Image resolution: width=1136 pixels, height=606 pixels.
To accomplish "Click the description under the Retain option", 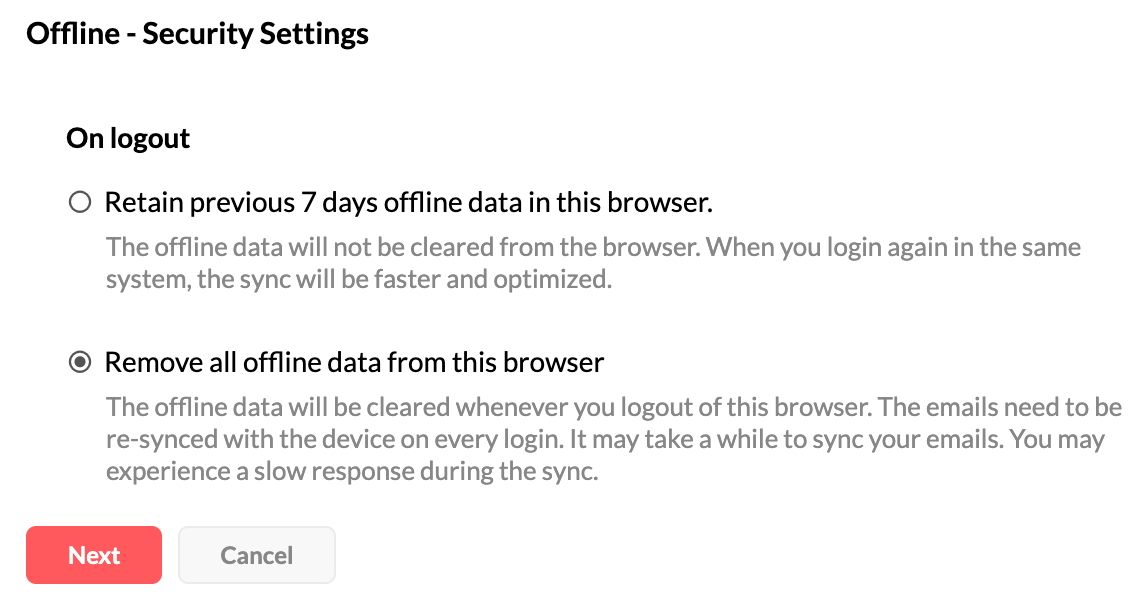I will 593,262.
